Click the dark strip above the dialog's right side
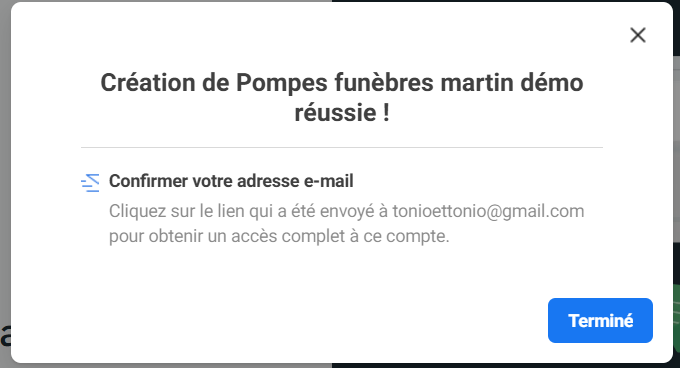The width and height of the screenshot is (680, 368). click(x=503, y=1)
